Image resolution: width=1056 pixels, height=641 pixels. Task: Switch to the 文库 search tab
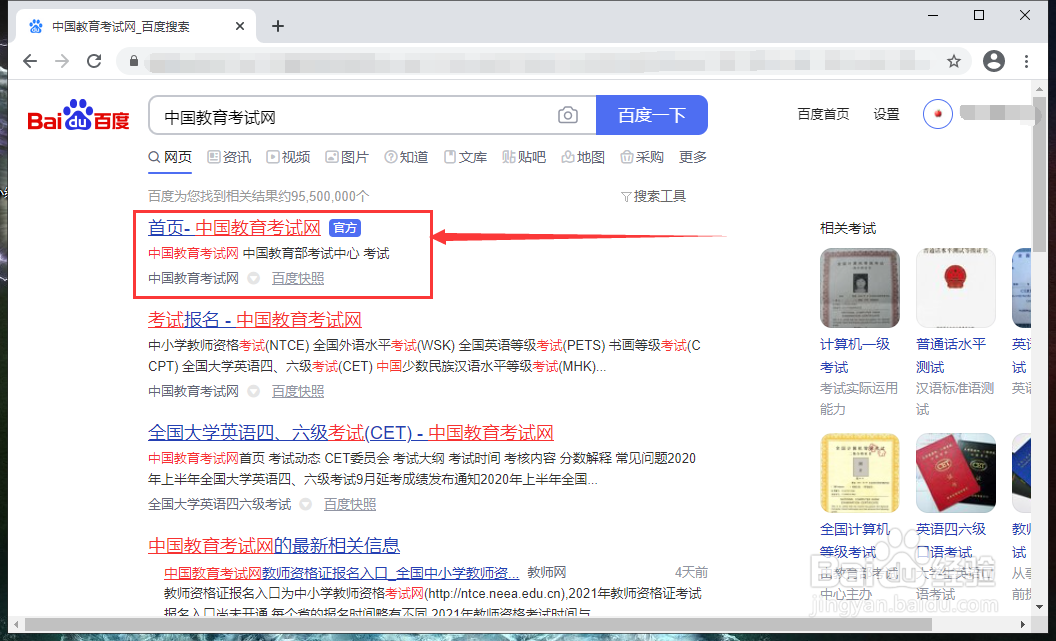pyautogui.click(x=465, y=157)
